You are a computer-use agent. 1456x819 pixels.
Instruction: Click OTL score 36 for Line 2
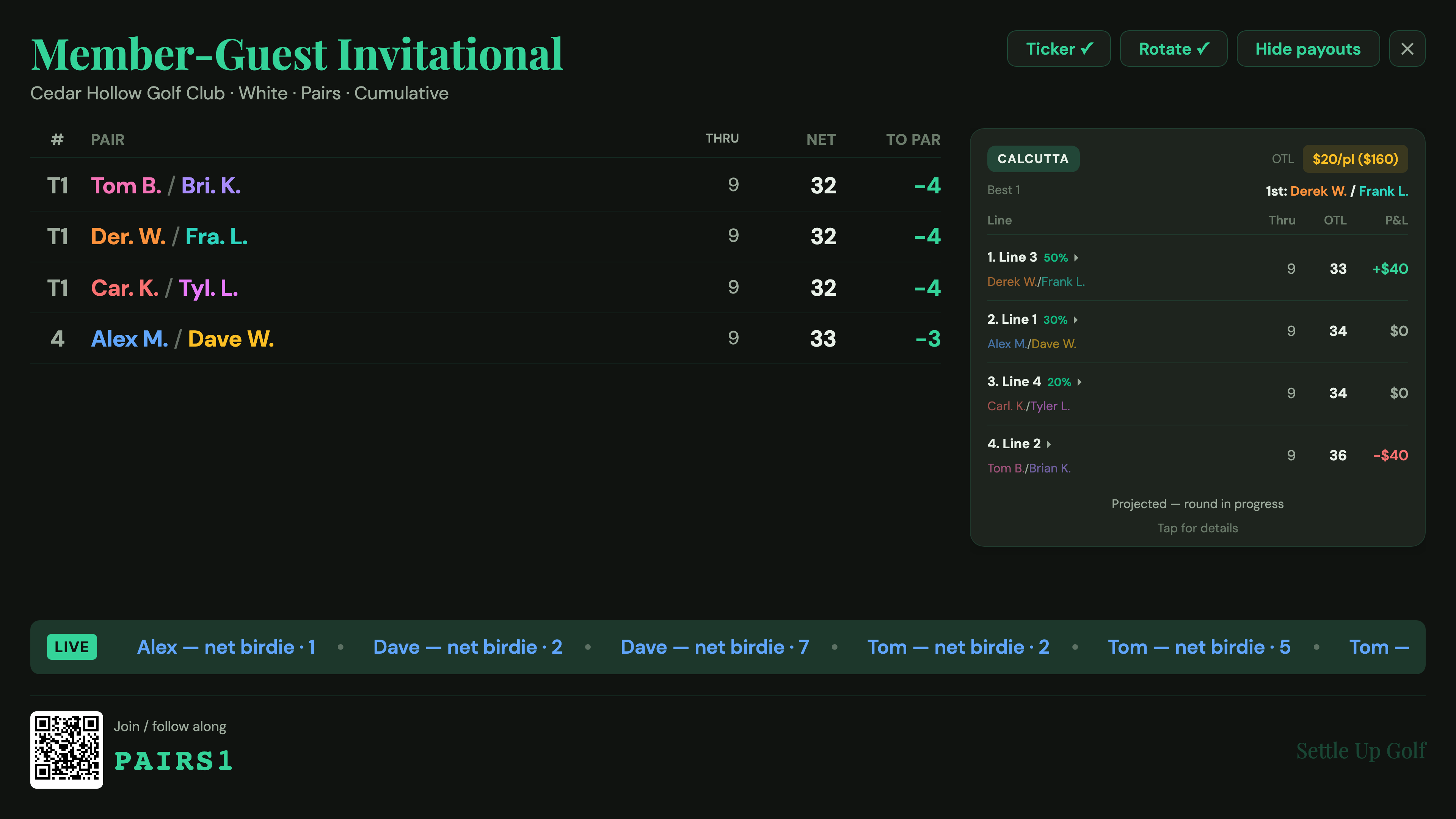pyautogui.click(x=1338, y=455)
